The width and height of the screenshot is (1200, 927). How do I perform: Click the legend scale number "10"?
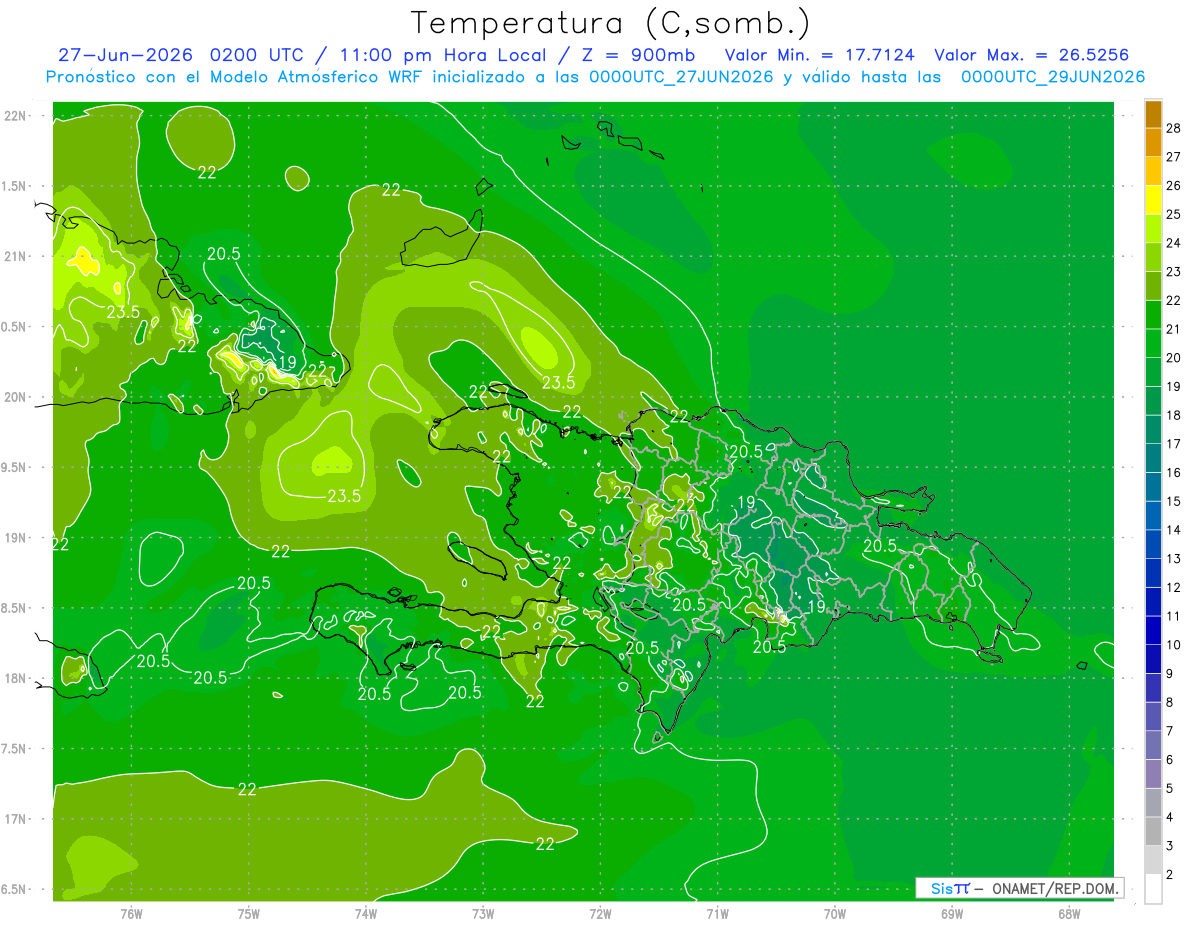(1173, 645)
